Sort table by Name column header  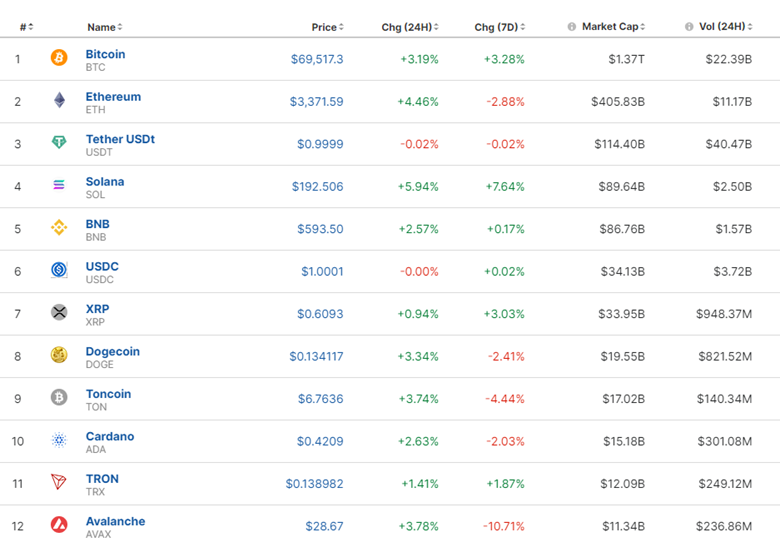pyautogui.click(x=104, y=27)
